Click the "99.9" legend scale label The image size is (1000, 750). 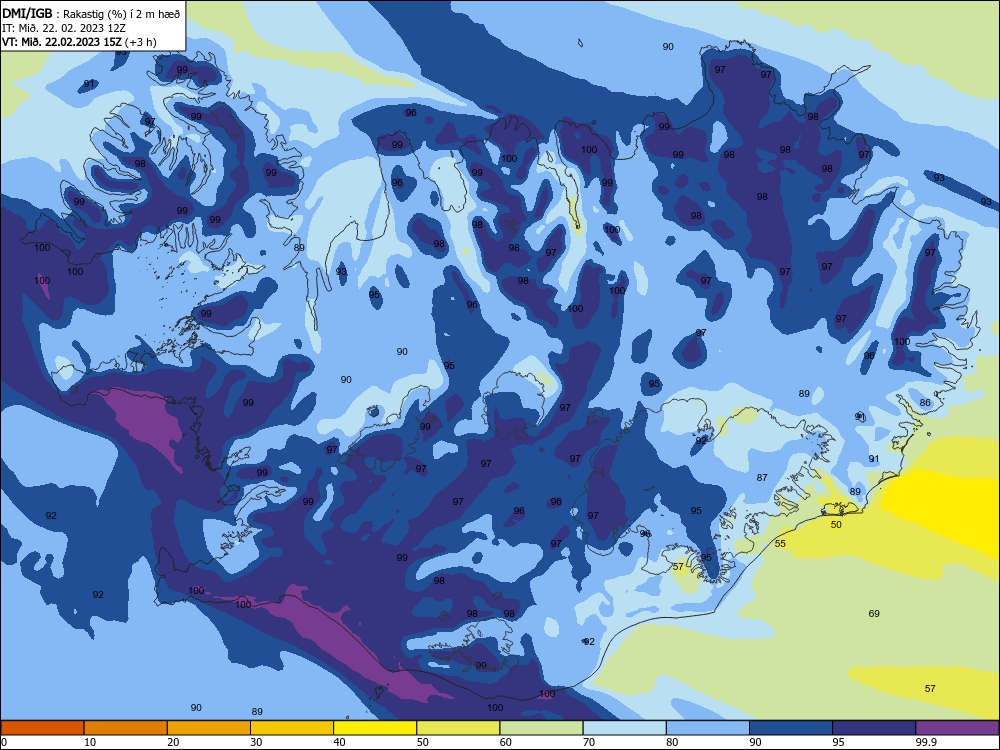(926, 742)
